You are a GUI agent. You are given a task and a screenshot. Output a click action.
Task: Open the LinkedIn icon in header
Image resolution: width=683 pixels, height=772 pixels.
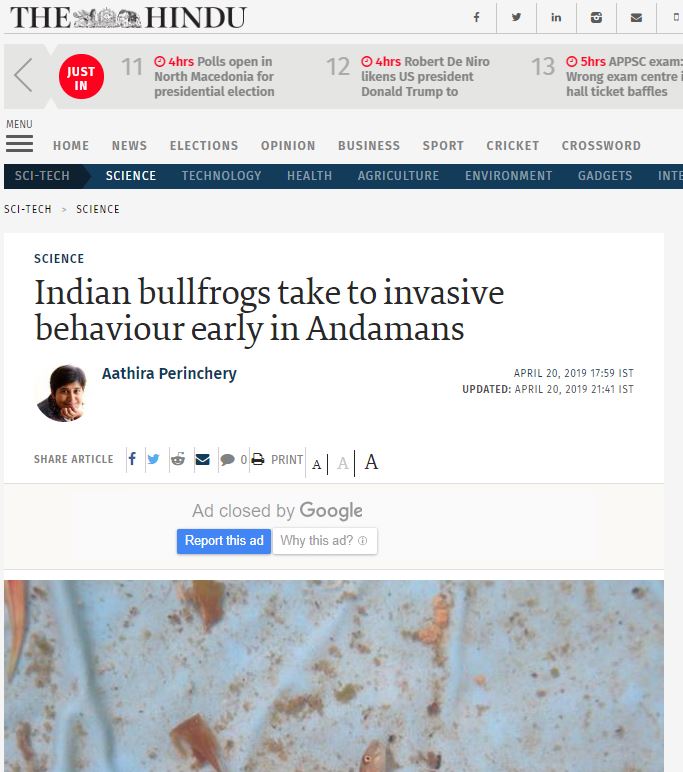pyautogui.click(x=556, y=18)
